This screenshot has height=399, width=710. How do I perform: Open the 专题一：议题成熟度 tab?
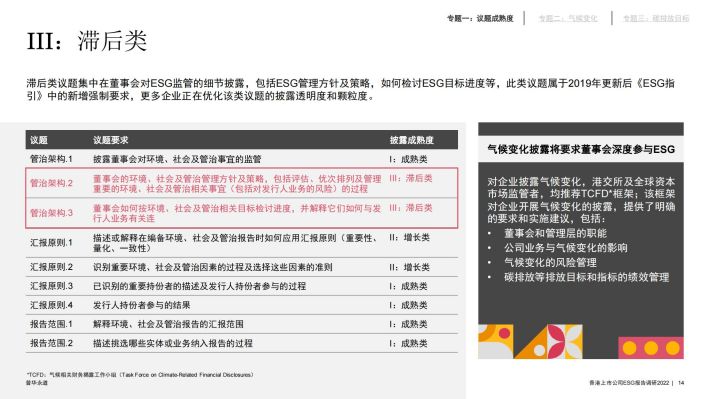point(480,18)
